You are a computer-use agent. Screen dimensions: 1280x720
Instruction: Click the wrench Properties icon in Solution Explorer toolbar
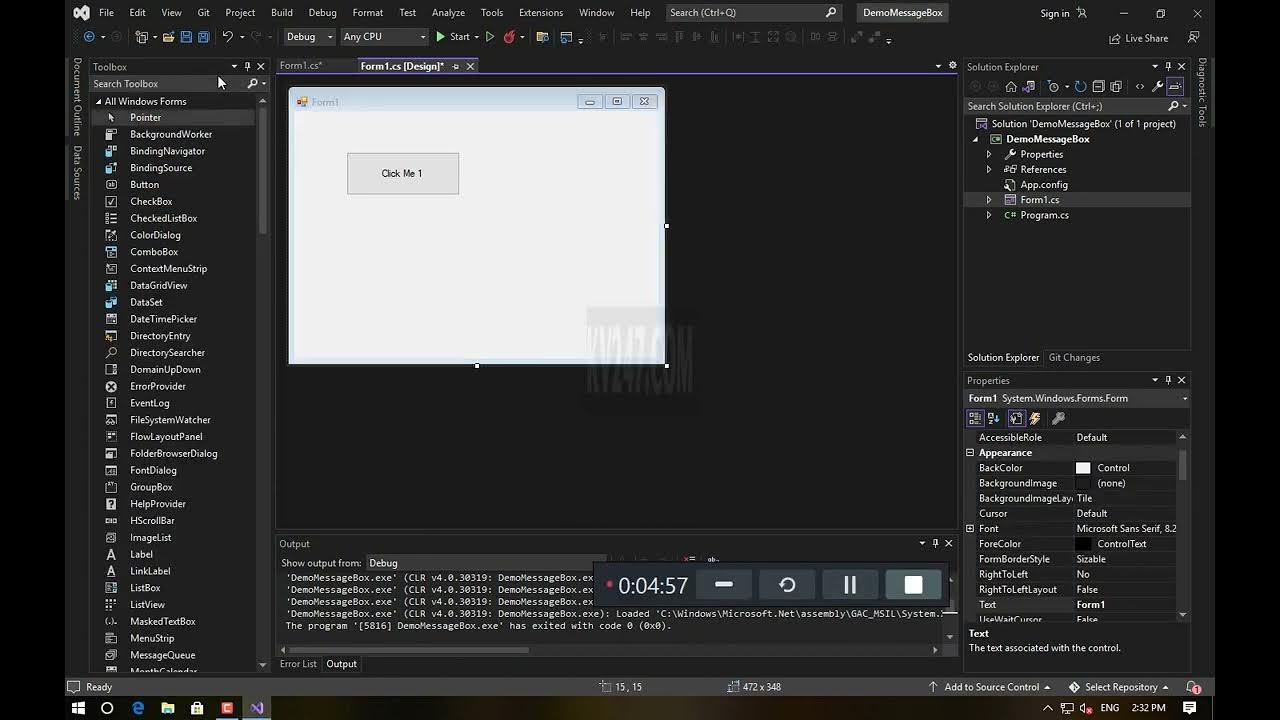tap(1157, 87)
